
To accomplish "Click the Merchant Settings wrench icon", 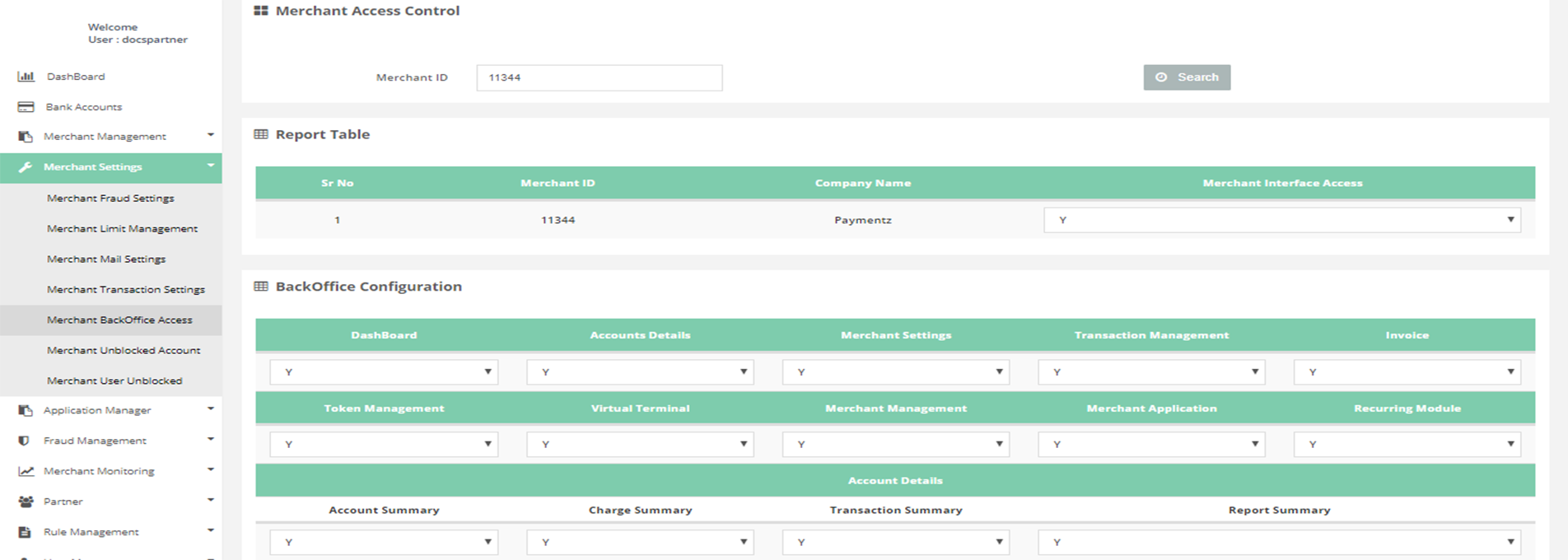I will pos(26,167).
